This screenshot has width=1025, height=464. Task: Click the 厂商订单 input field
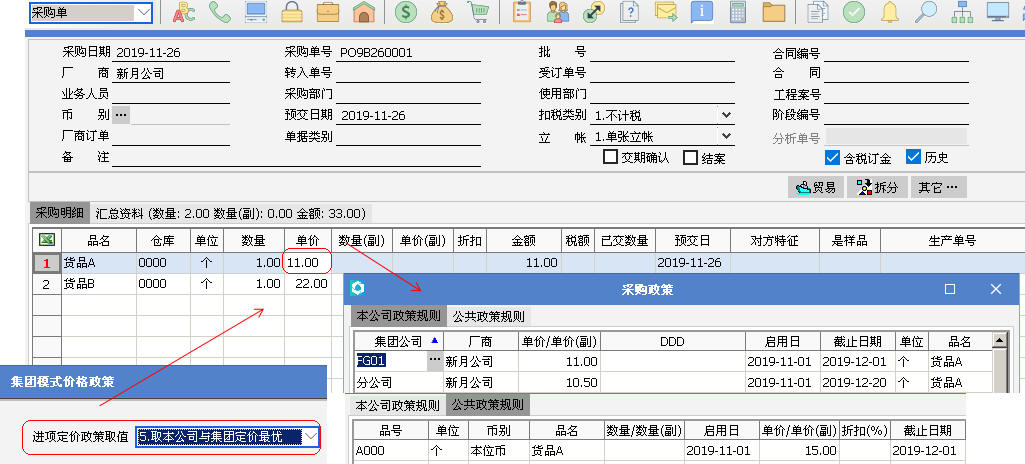[x=170, y=137]
